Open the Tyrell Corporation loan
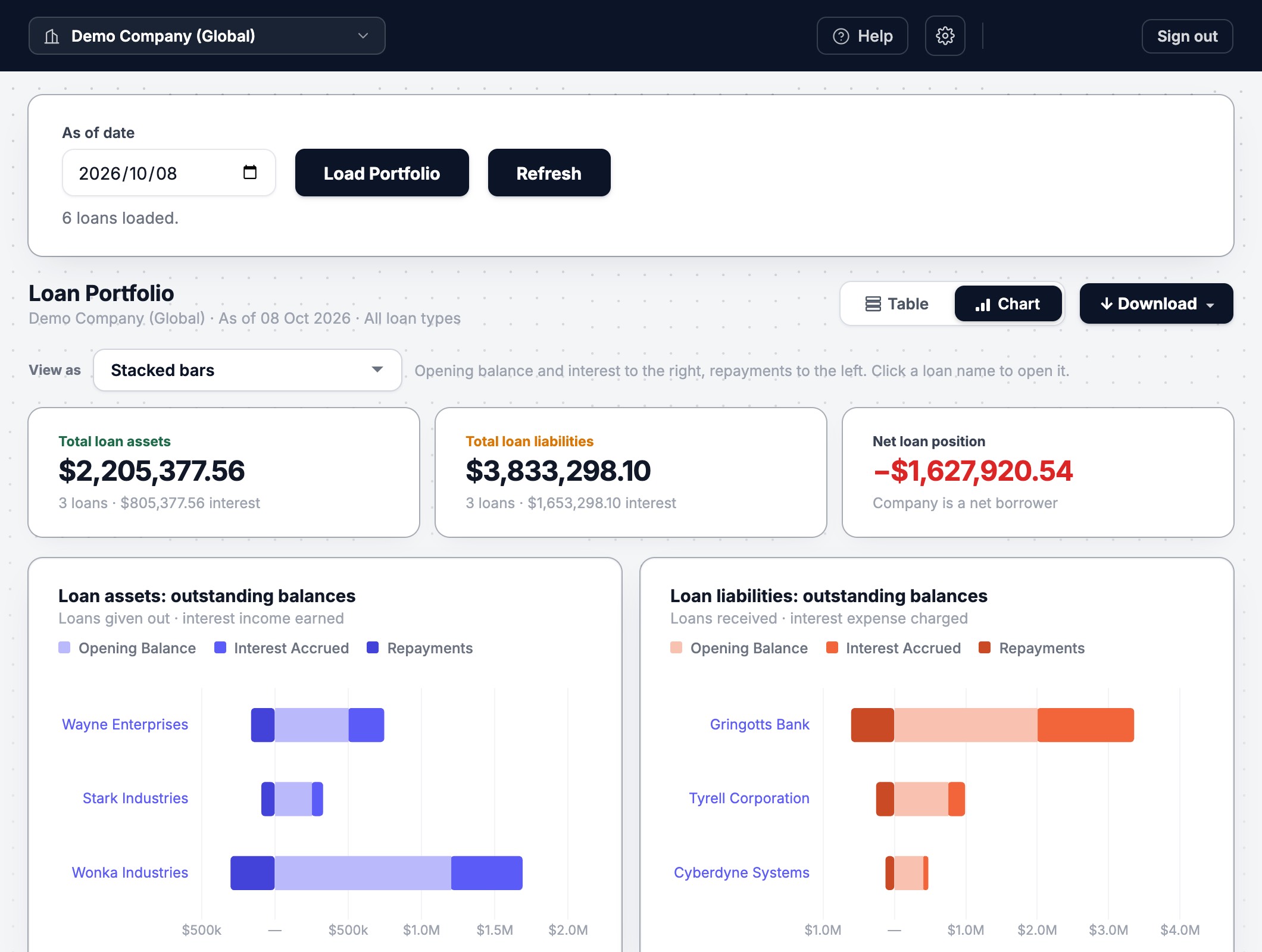The height and width of the screenshot is (952, 1262). tap(749, 798)
